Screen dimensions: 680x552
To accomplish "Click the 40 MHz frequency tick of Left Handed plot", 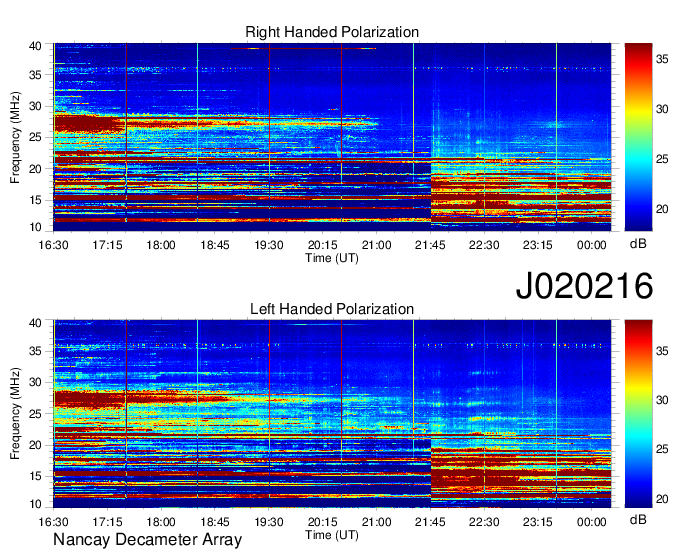I will [35, 323].
